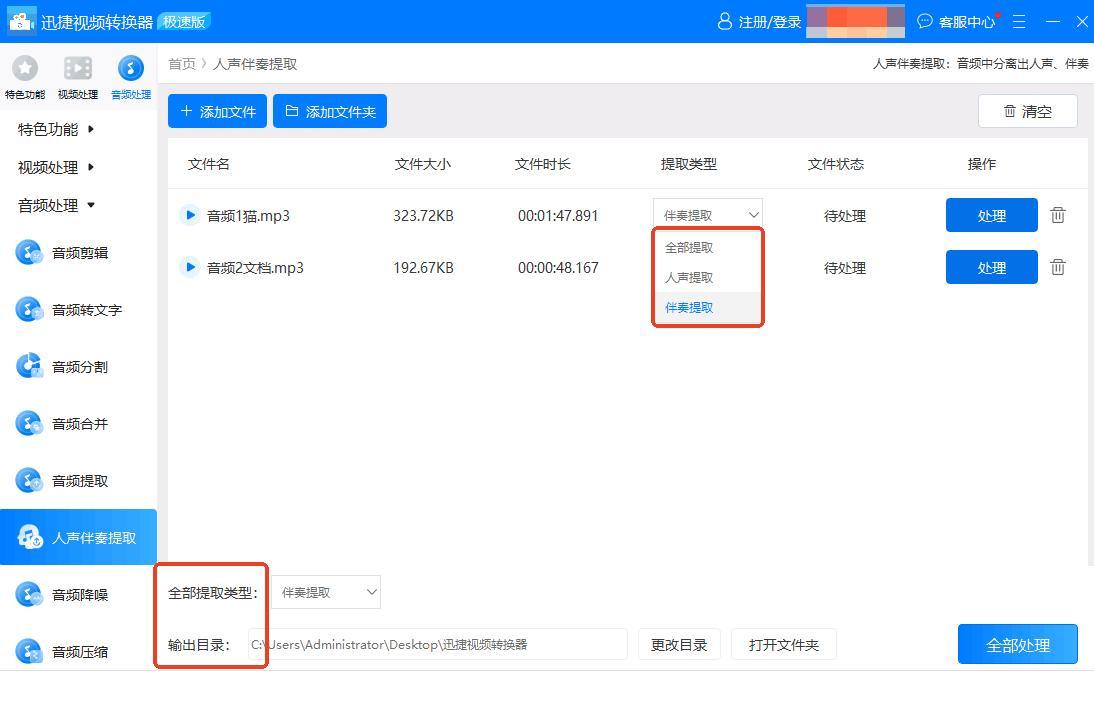Open 音频降噪 in the sidebar

pyautogui.click(x=79, y=595)
